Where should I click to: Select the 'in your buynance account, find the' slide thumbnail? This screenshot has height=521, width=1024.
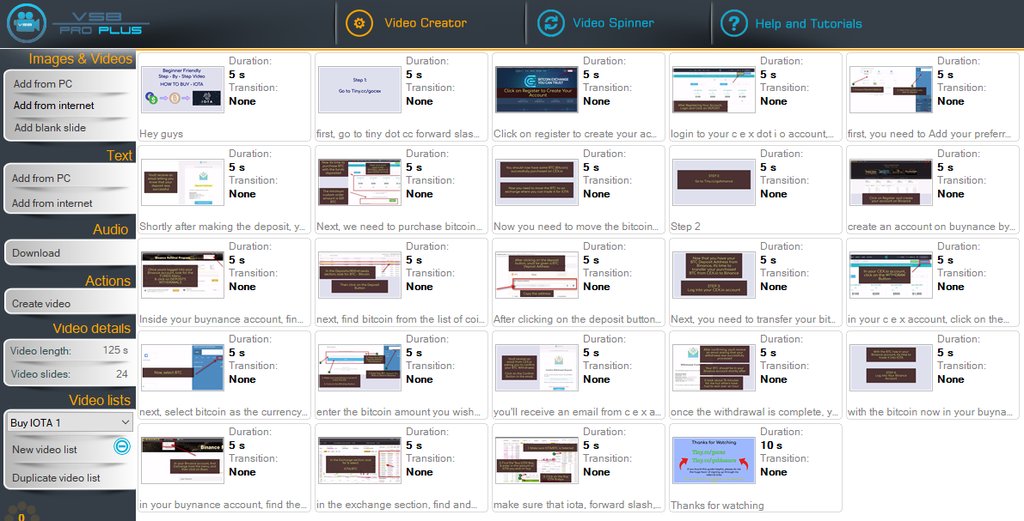(x=182, y=460)
